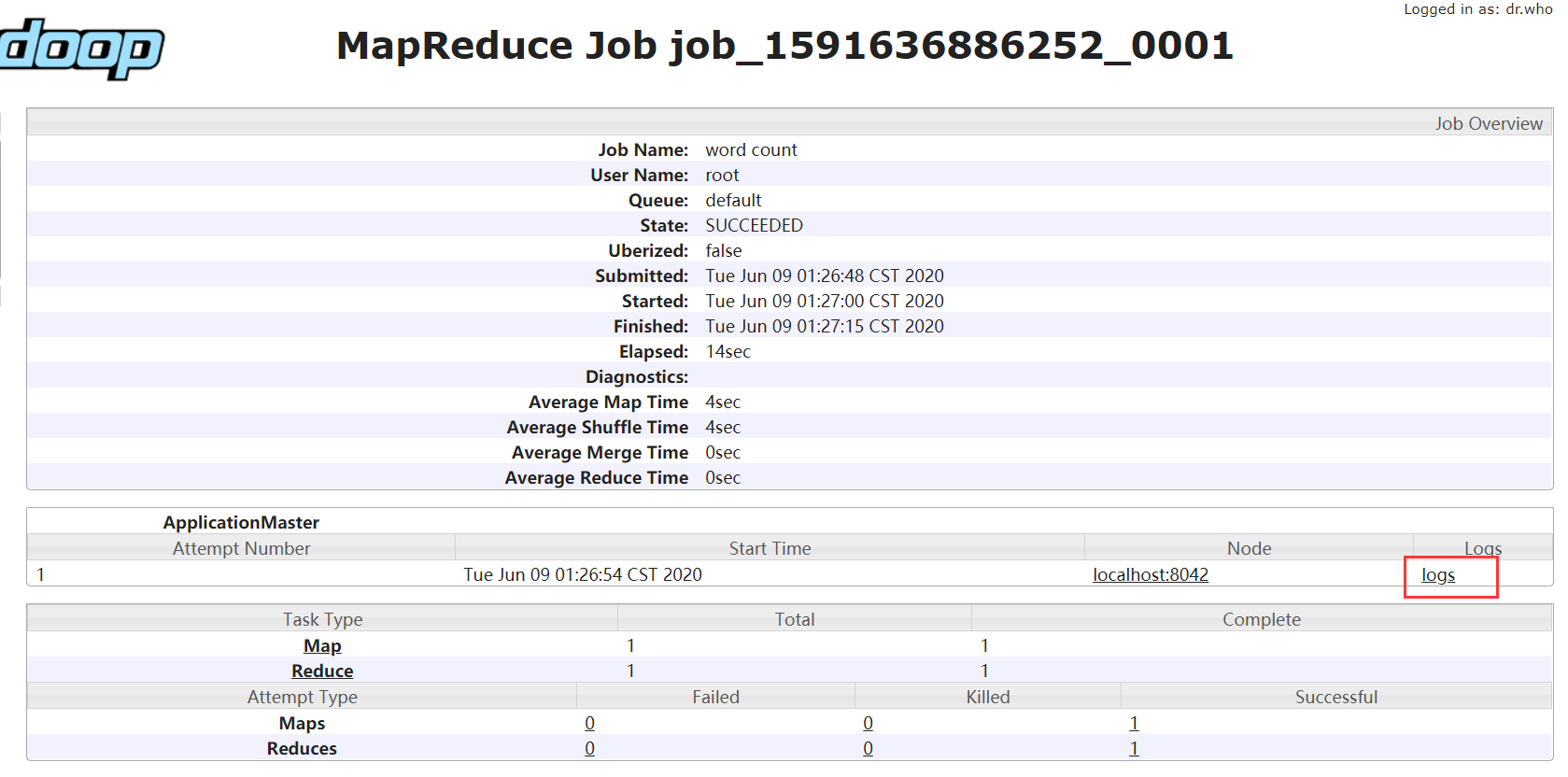Click the SUCCEEDED state value
1568x777 pixels.
[x=754, y=226]
